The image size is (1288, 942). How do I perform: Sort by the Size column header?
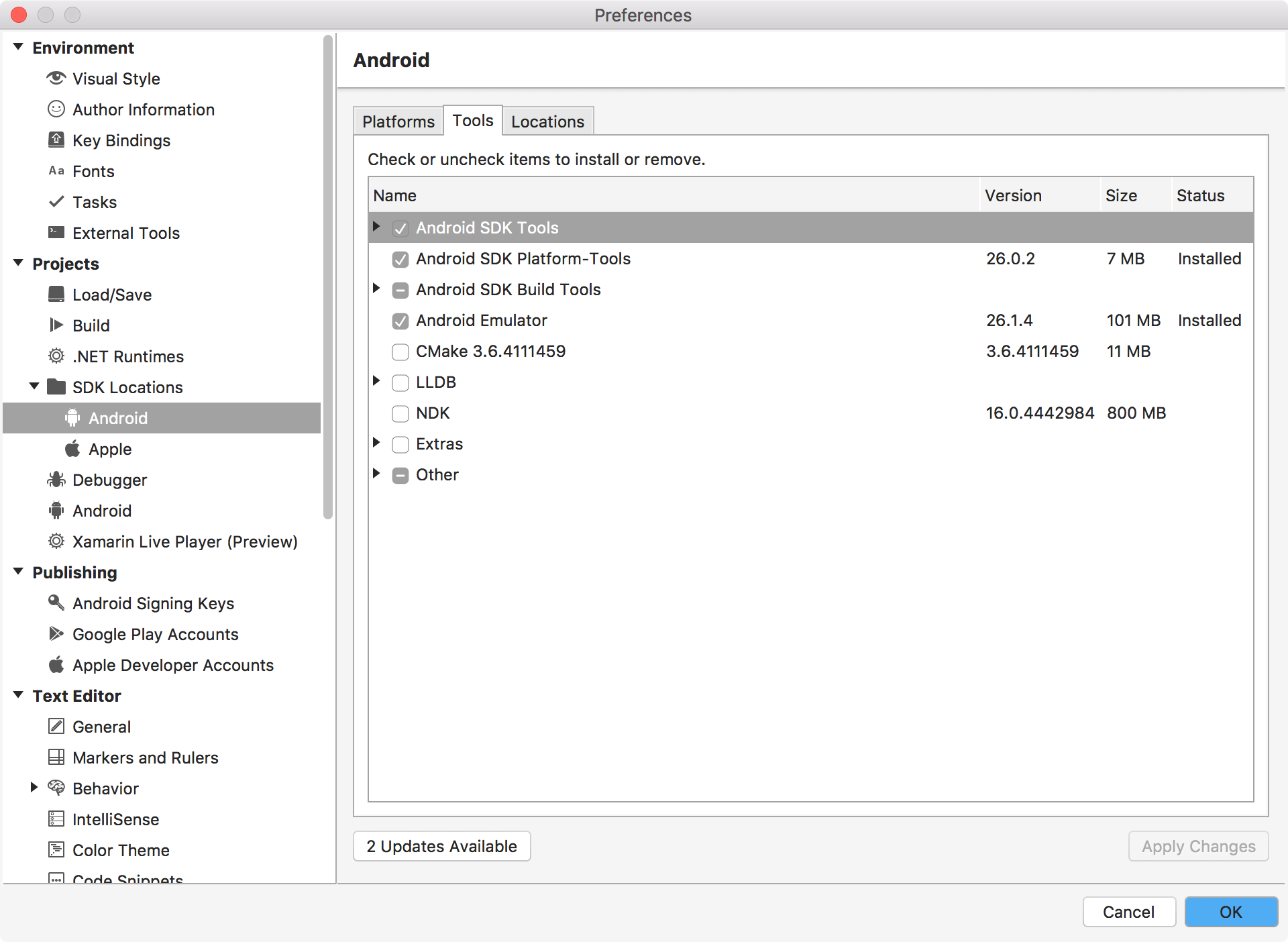point(1136,195)
